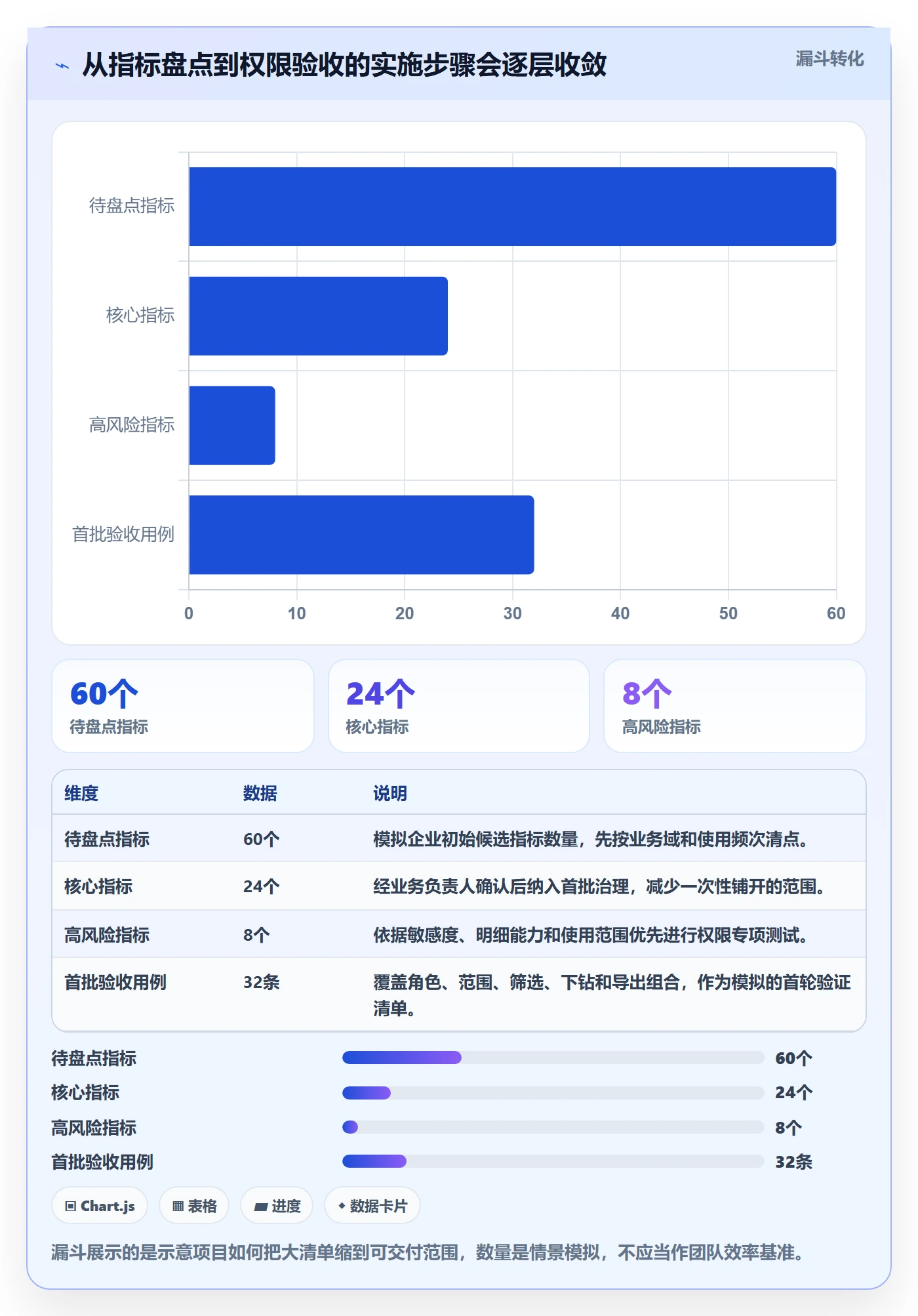
Task: Click the 8个 高风险指标 data card
Action: 735,706
